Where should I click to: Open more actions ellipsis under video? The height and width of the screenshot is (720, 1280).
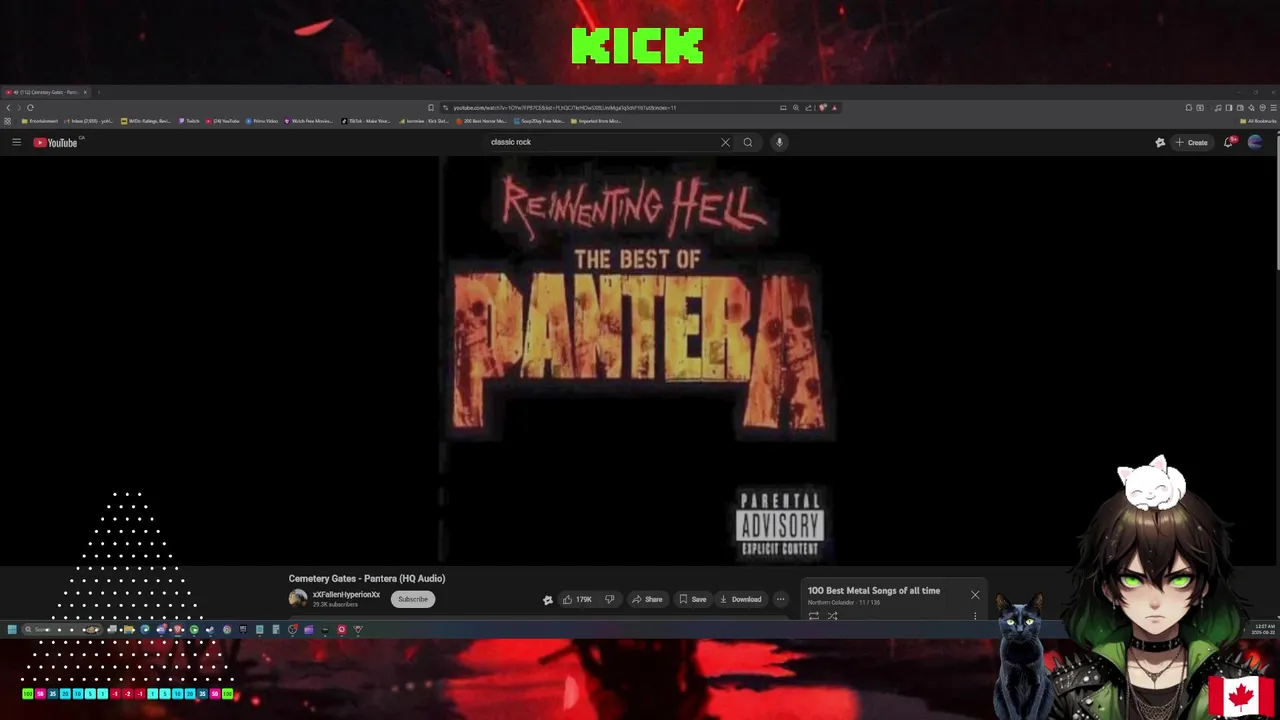(x=780, y=599)
